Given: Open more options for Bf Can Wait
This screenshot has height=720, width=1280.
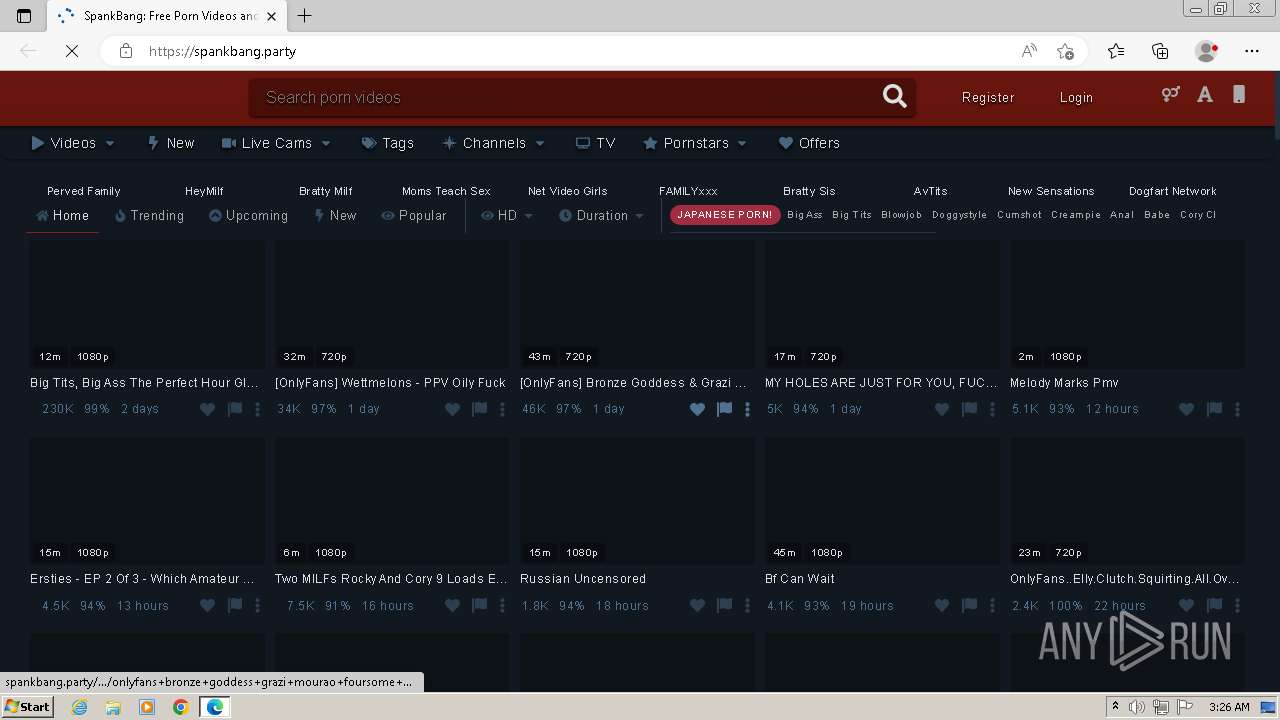Looking at the screenshot, I should (993, 605).
